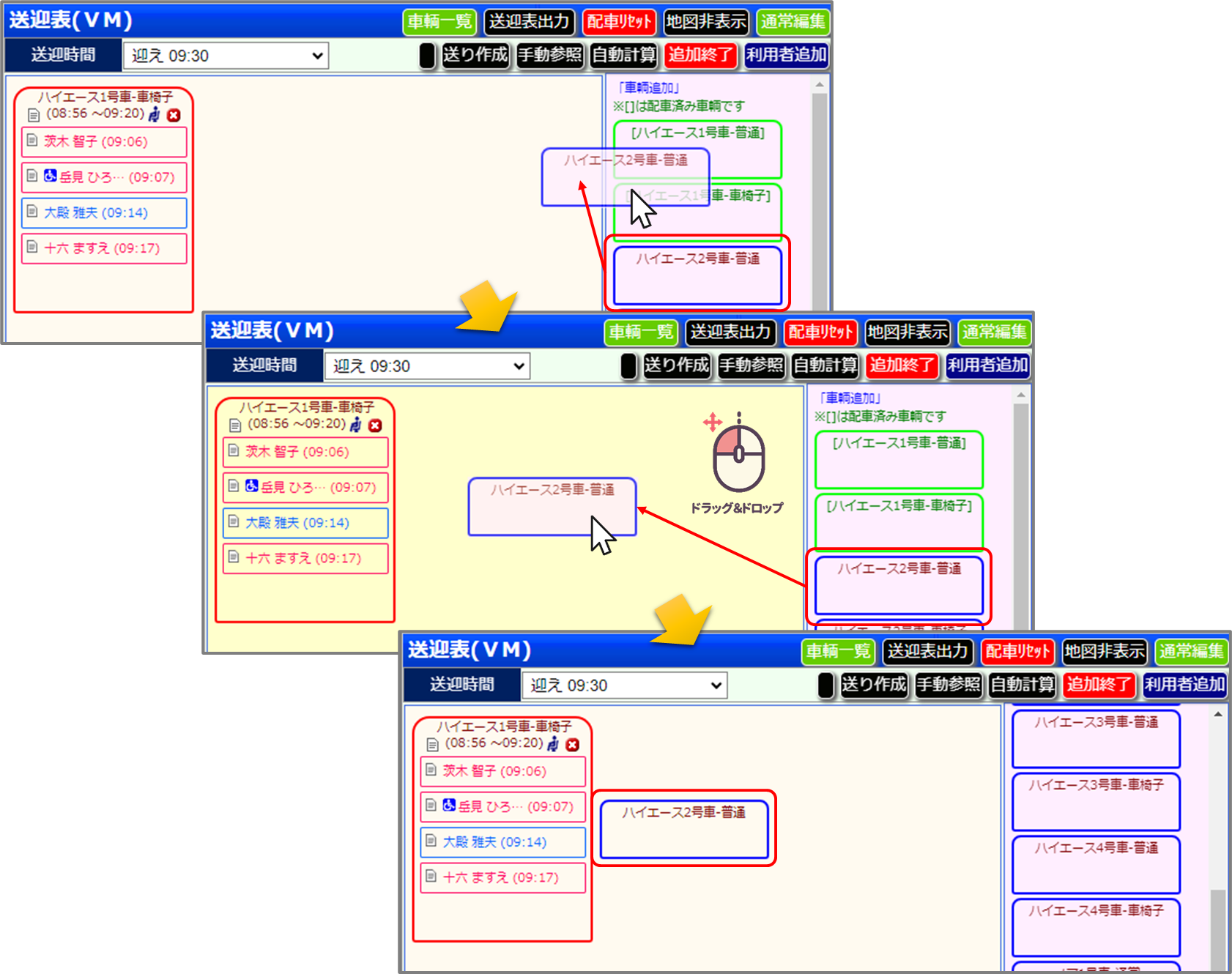Select ハイエース4号車-車椅子 in bottom screenshot list
1232x974 pixels.
[x=1096, y=927]
